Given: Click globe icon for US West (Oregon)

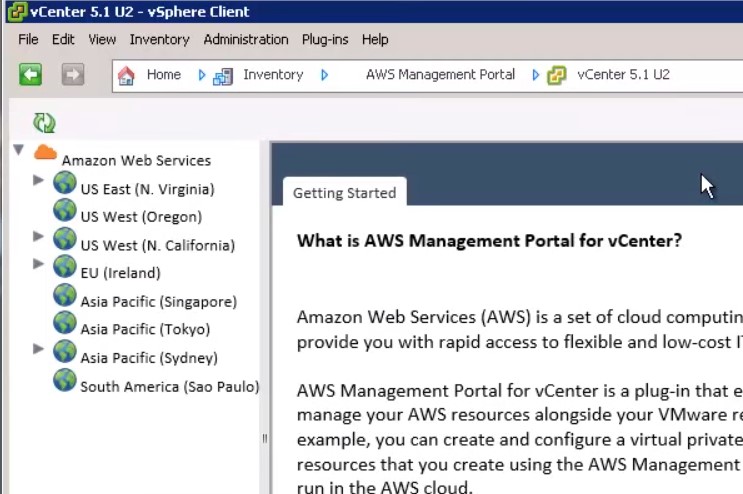Looking at the screenshot, I should coord(64,210).
